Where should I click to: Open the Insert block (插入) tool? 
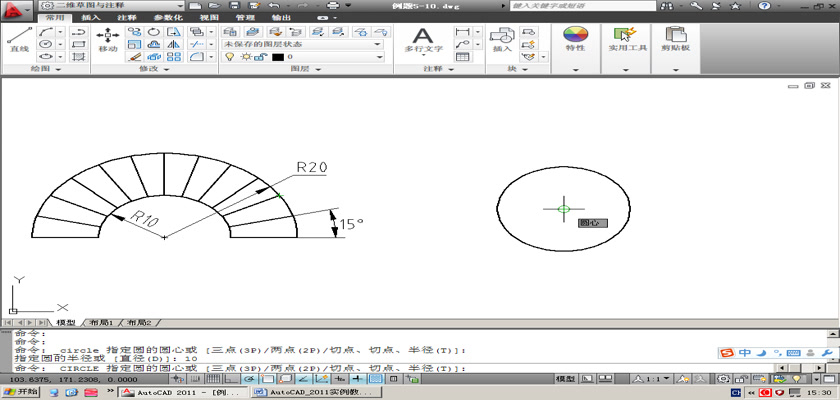coord(502,41)
